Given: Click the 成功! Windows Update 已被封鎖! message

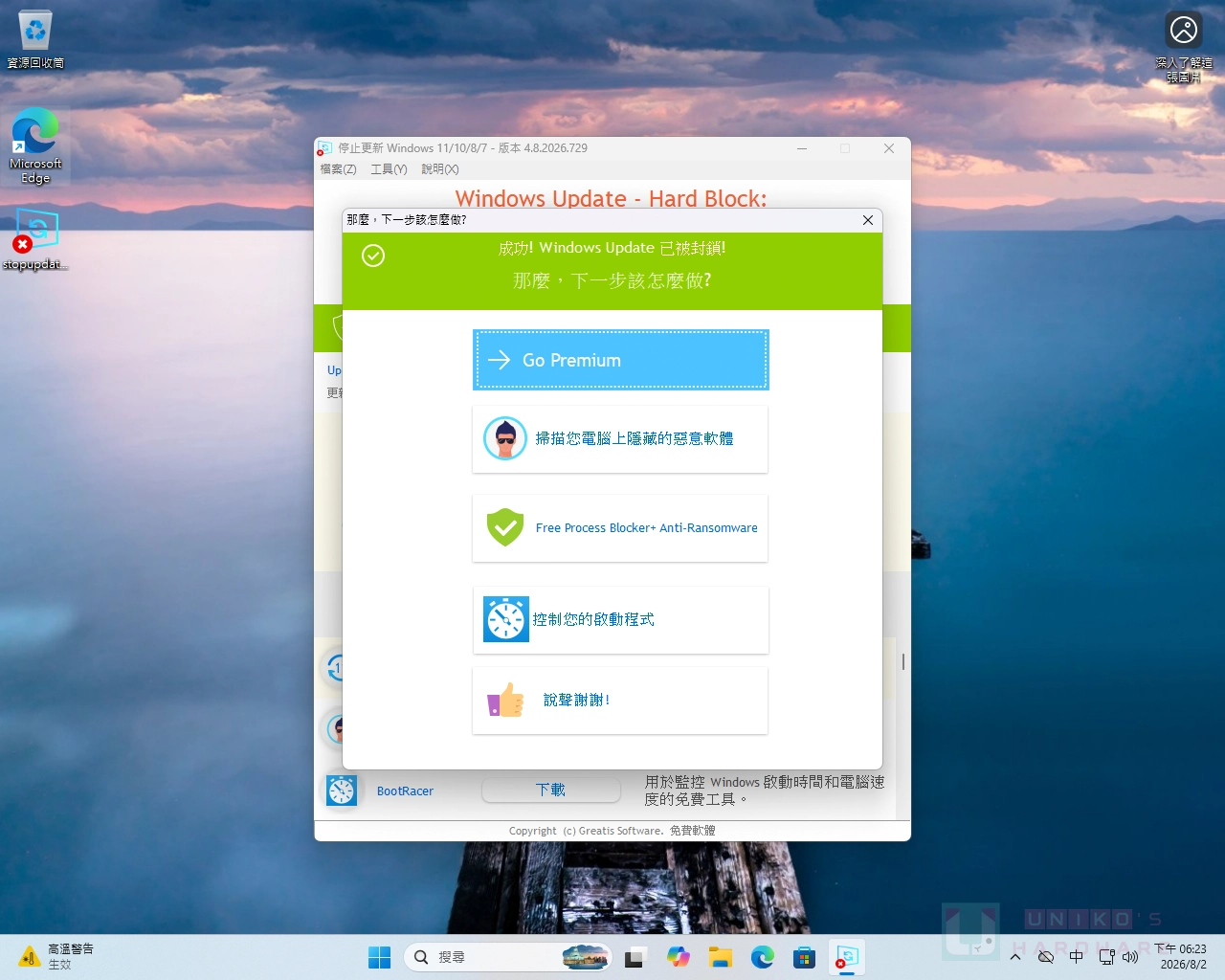Looking at the screenshot, I should click(x=612, y=248).
